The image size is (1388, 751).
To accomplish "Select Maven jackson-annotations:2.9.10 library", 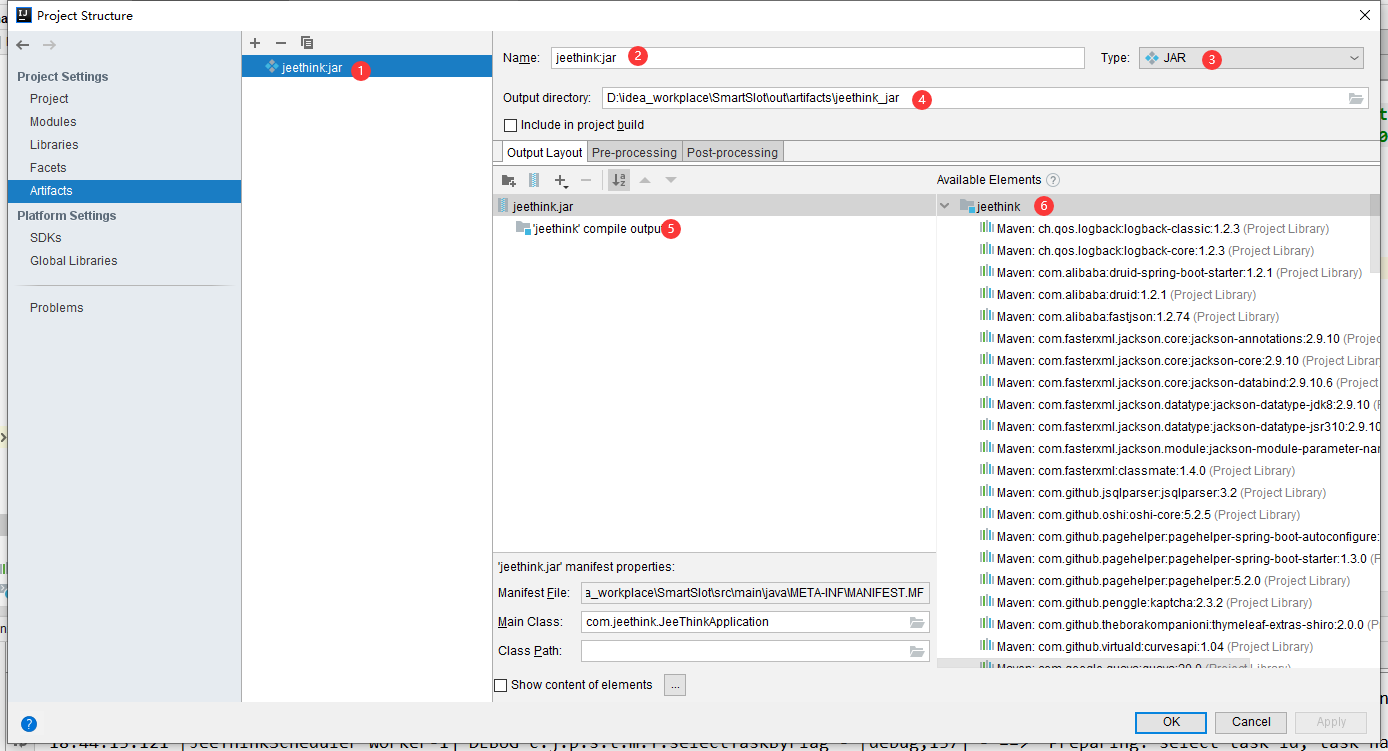I will click(x=1179, y=339).
